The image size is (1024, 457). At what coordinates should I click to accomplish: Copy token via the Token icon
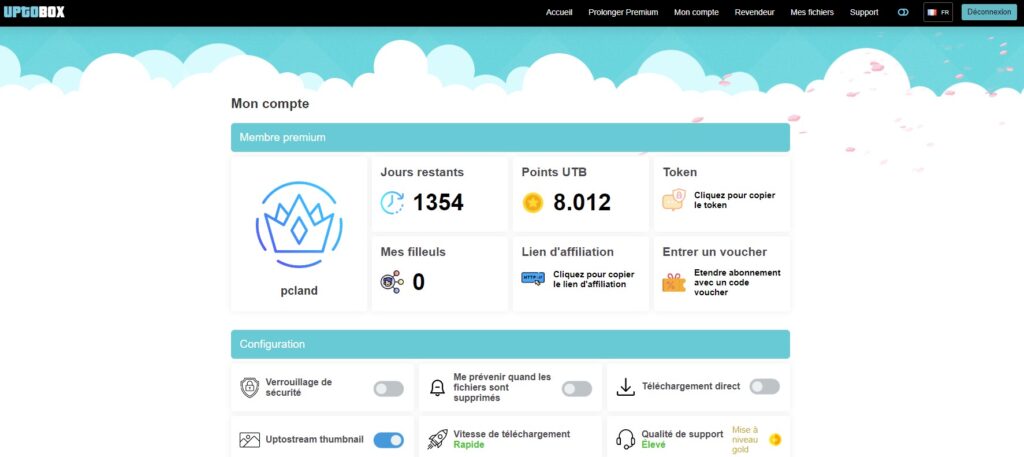(674, 200)
